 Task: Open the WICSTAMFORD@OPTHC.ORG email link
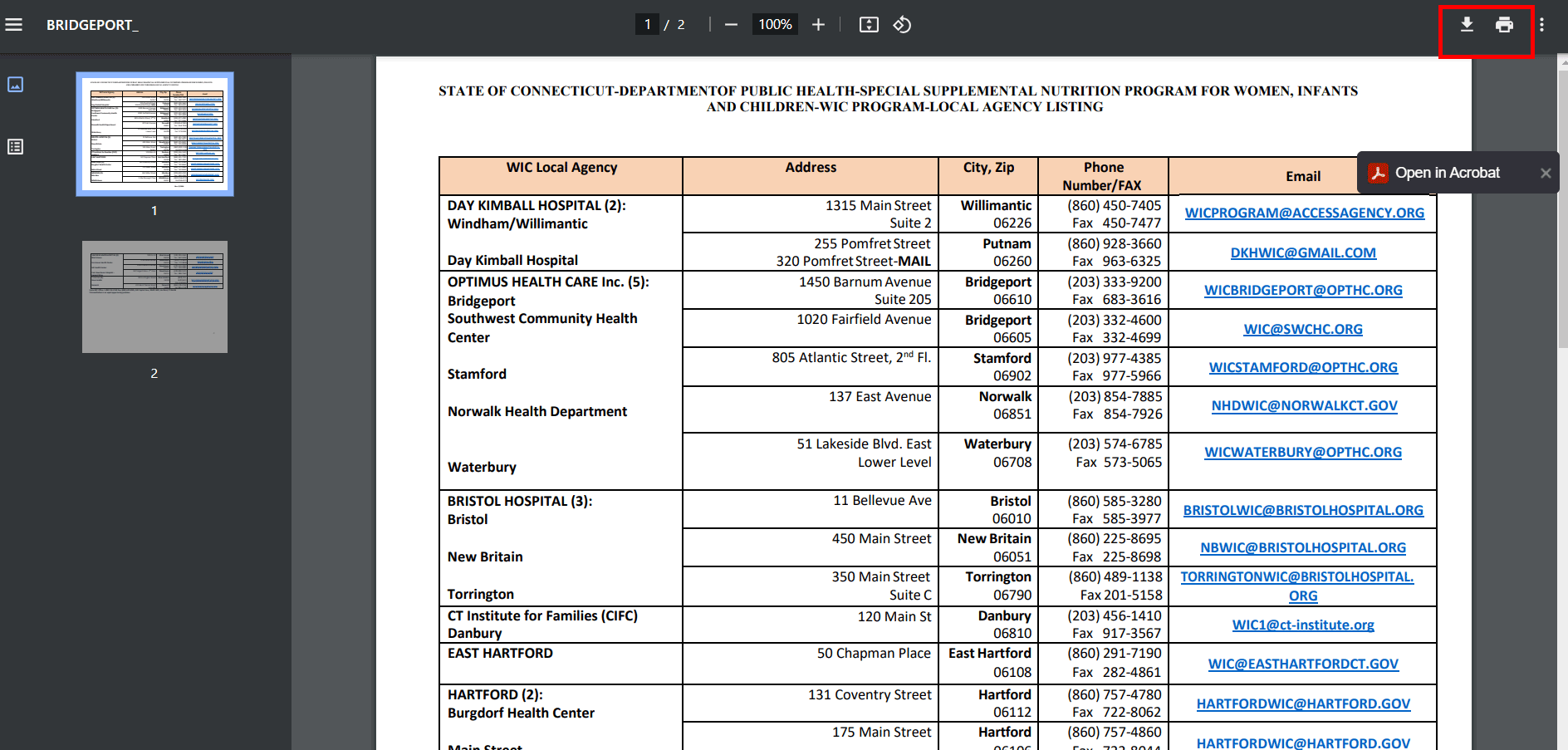(1303, 368)
